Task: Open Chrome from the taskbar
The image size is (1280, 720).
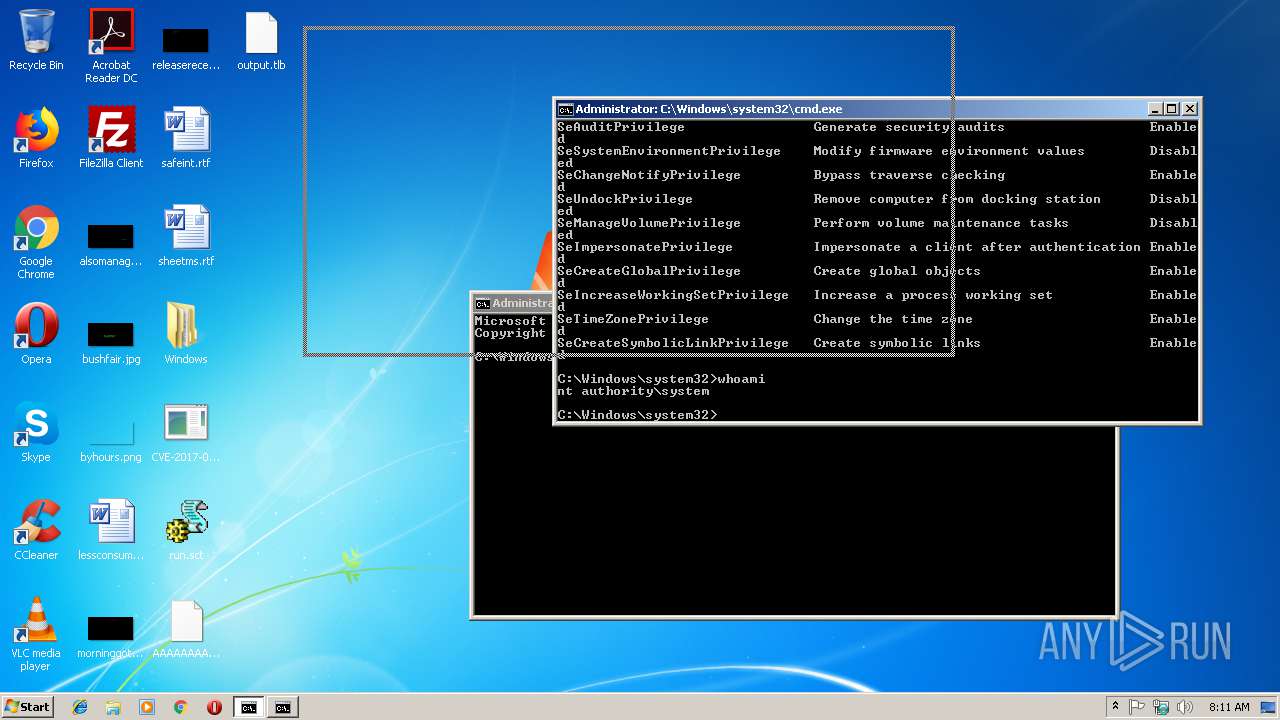Action: [181, 707]
